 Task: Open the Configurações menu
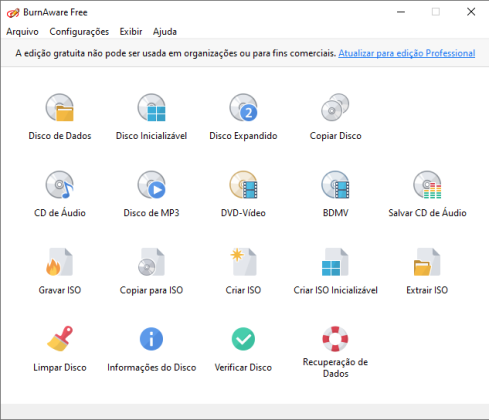pos(79,32)
